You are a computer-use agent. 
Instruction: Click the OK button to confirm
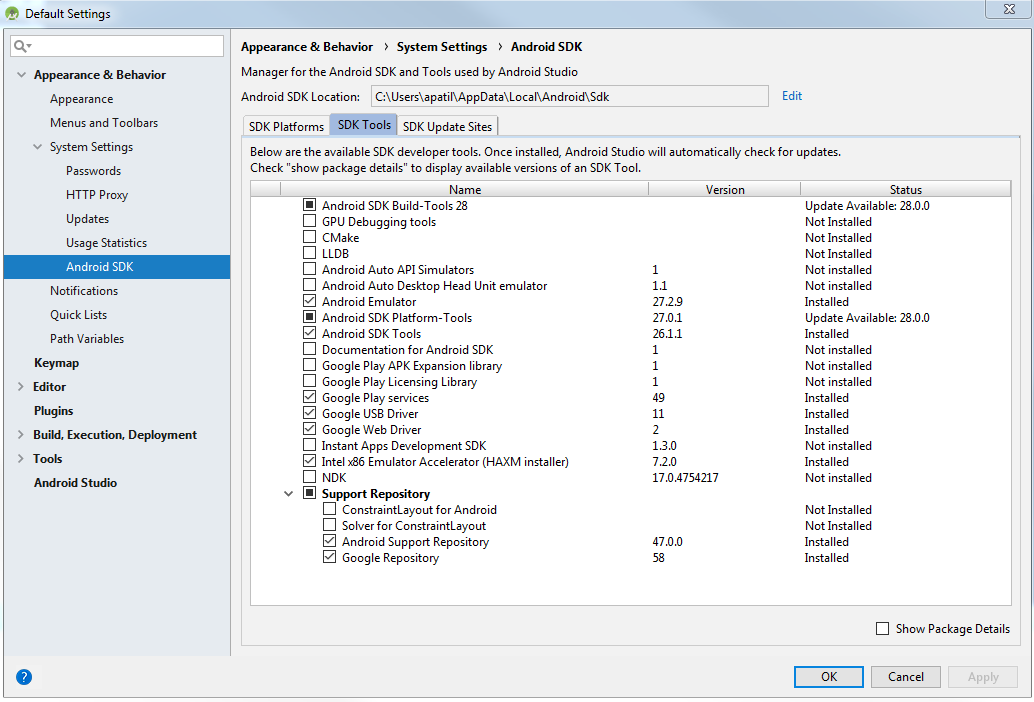(x=828, y=677)
